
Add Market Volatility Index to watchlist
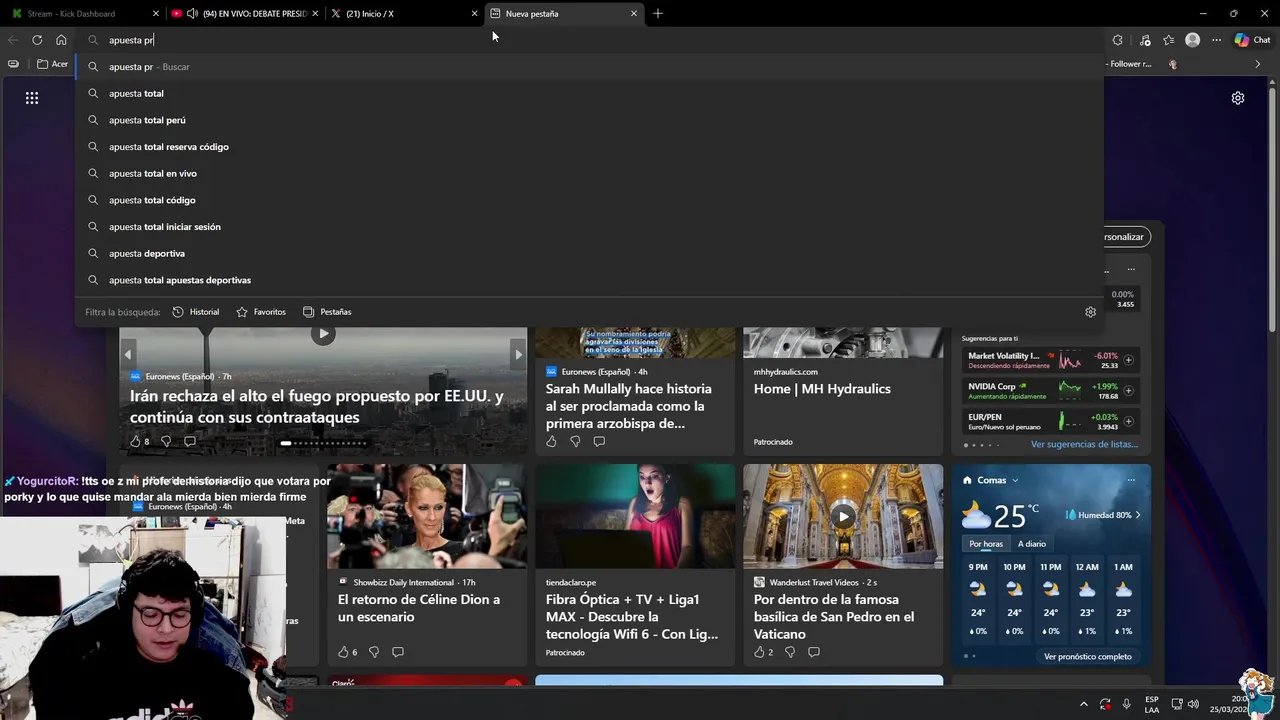pyautogui.click(x=1128, y=360)
